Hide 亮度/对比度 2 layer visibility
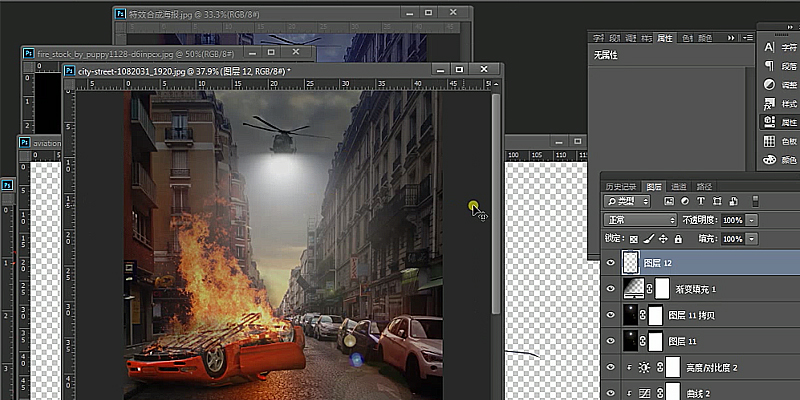Screen dimensions: 800x400 [x=610, y=367]
